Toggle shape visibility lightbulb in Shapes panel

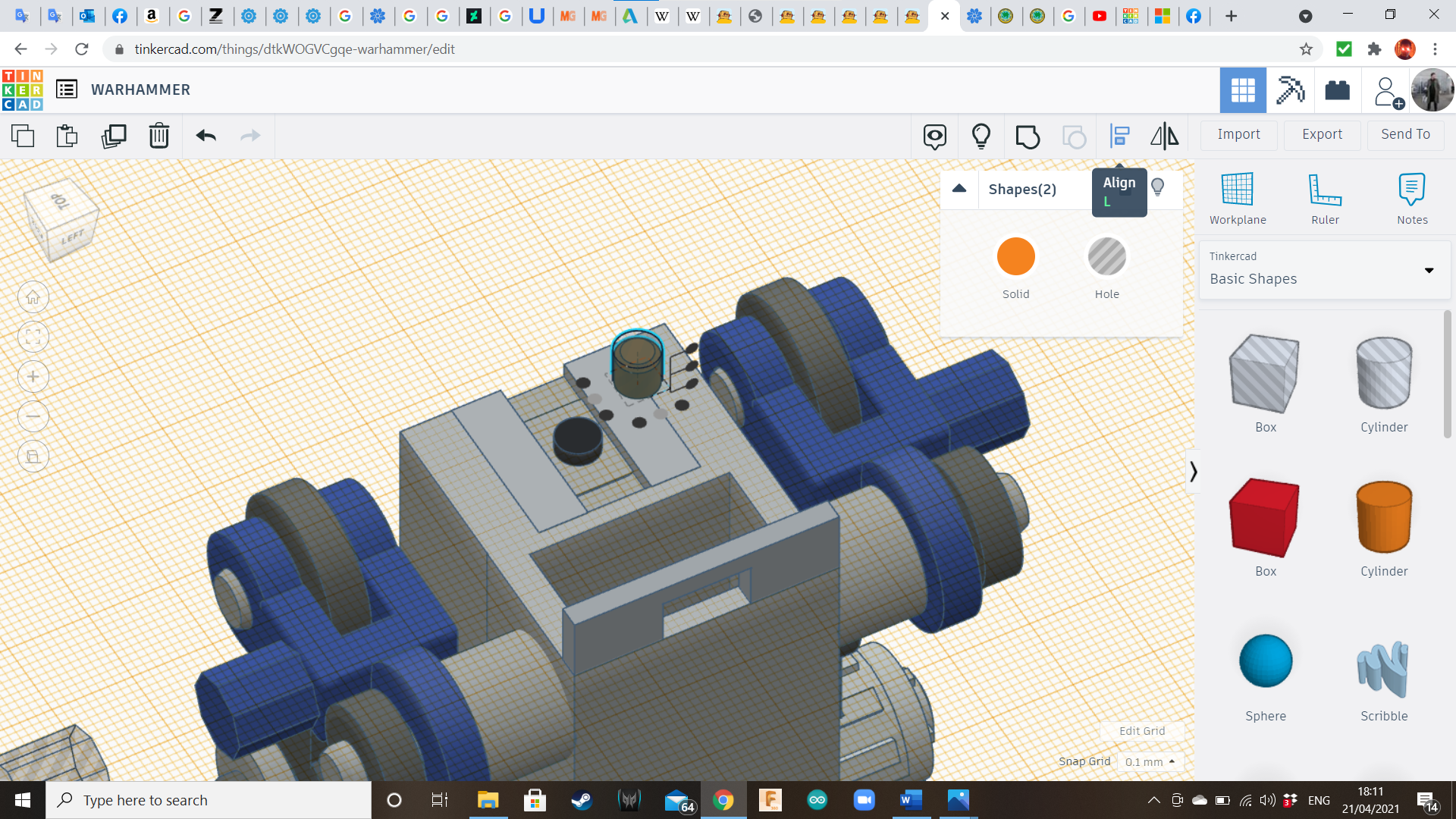(1157, 187)
